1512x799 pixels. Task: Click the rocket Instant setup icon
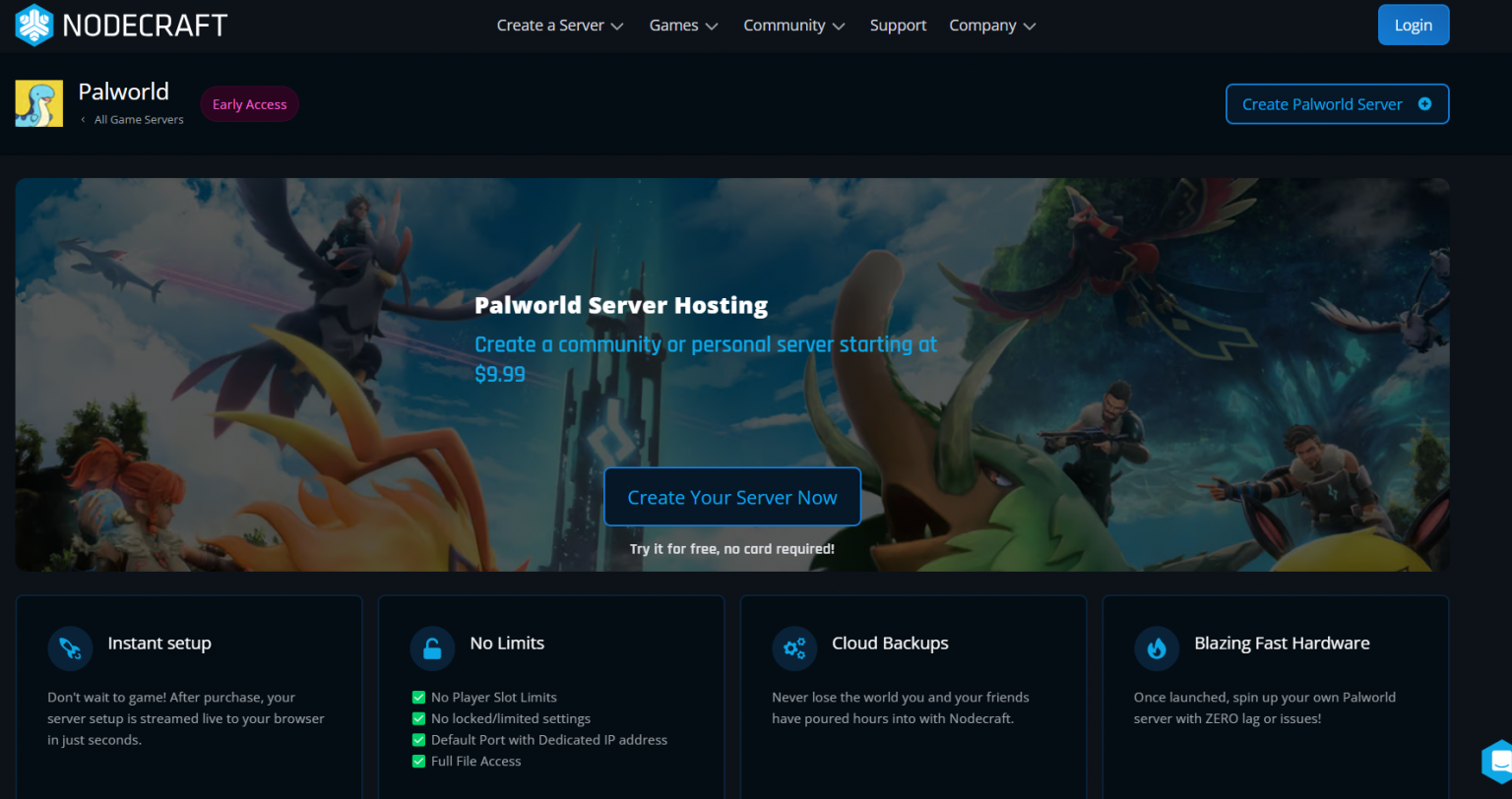(x=70, y=648)
